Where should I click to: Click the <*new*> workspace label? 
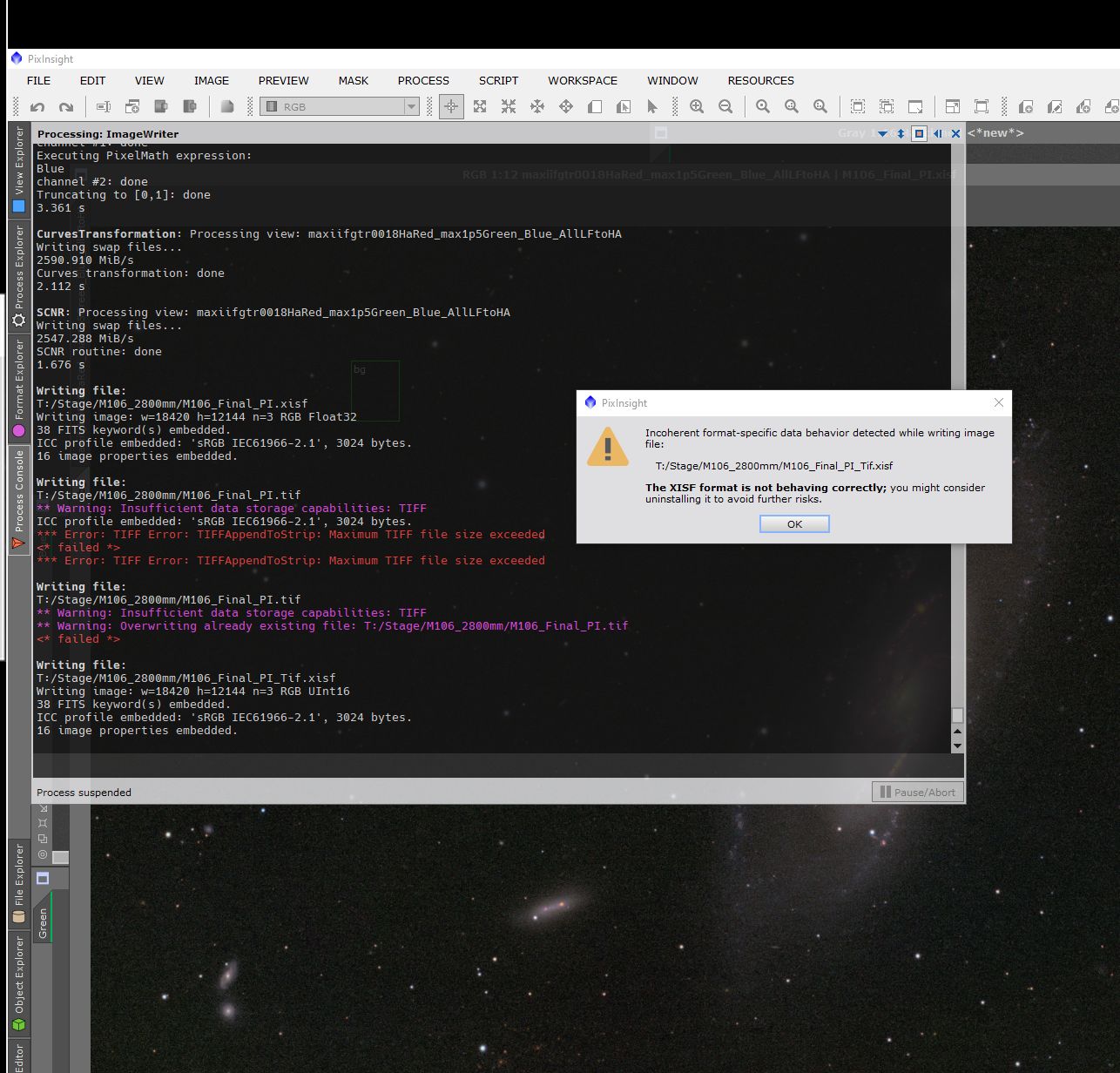click(995, 133)
